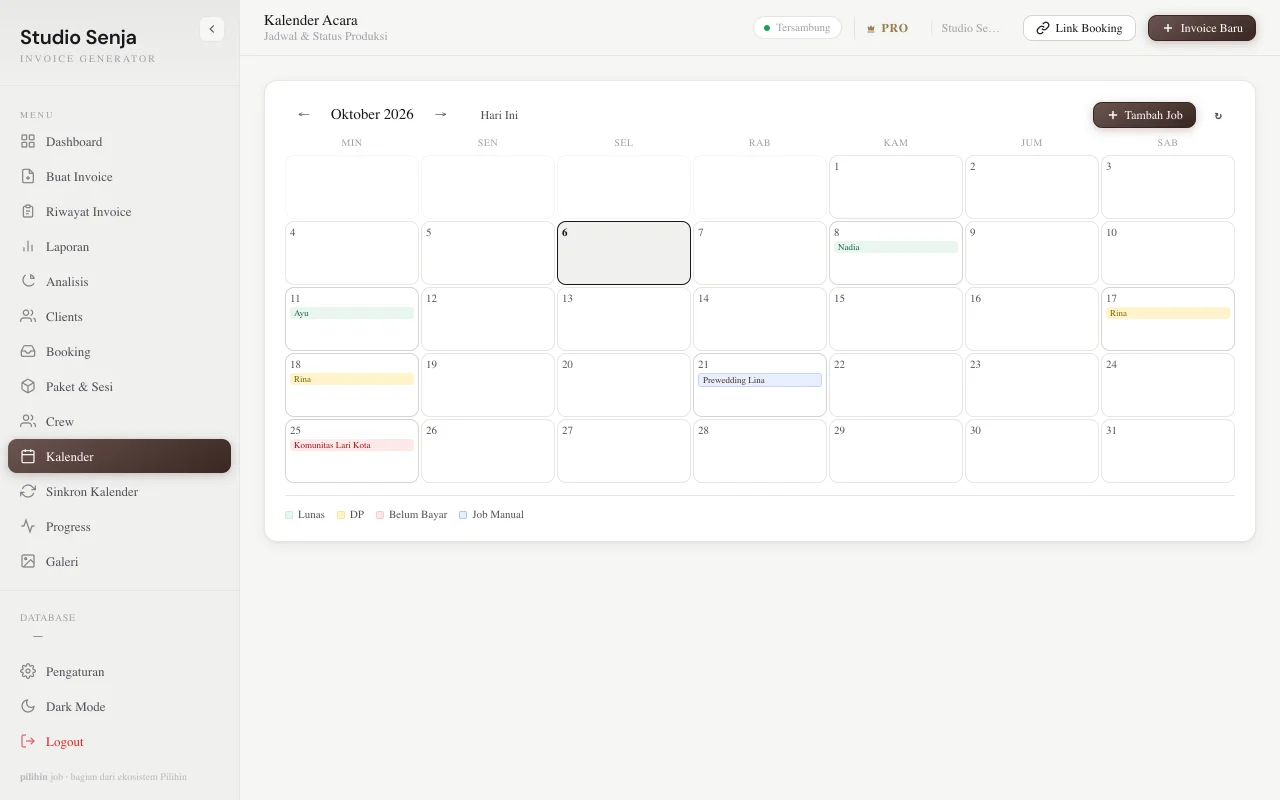This screenshot has width=1280, height=800.
Task: Open the Komunitas Lari Kota event
Action: click(352, 445)
